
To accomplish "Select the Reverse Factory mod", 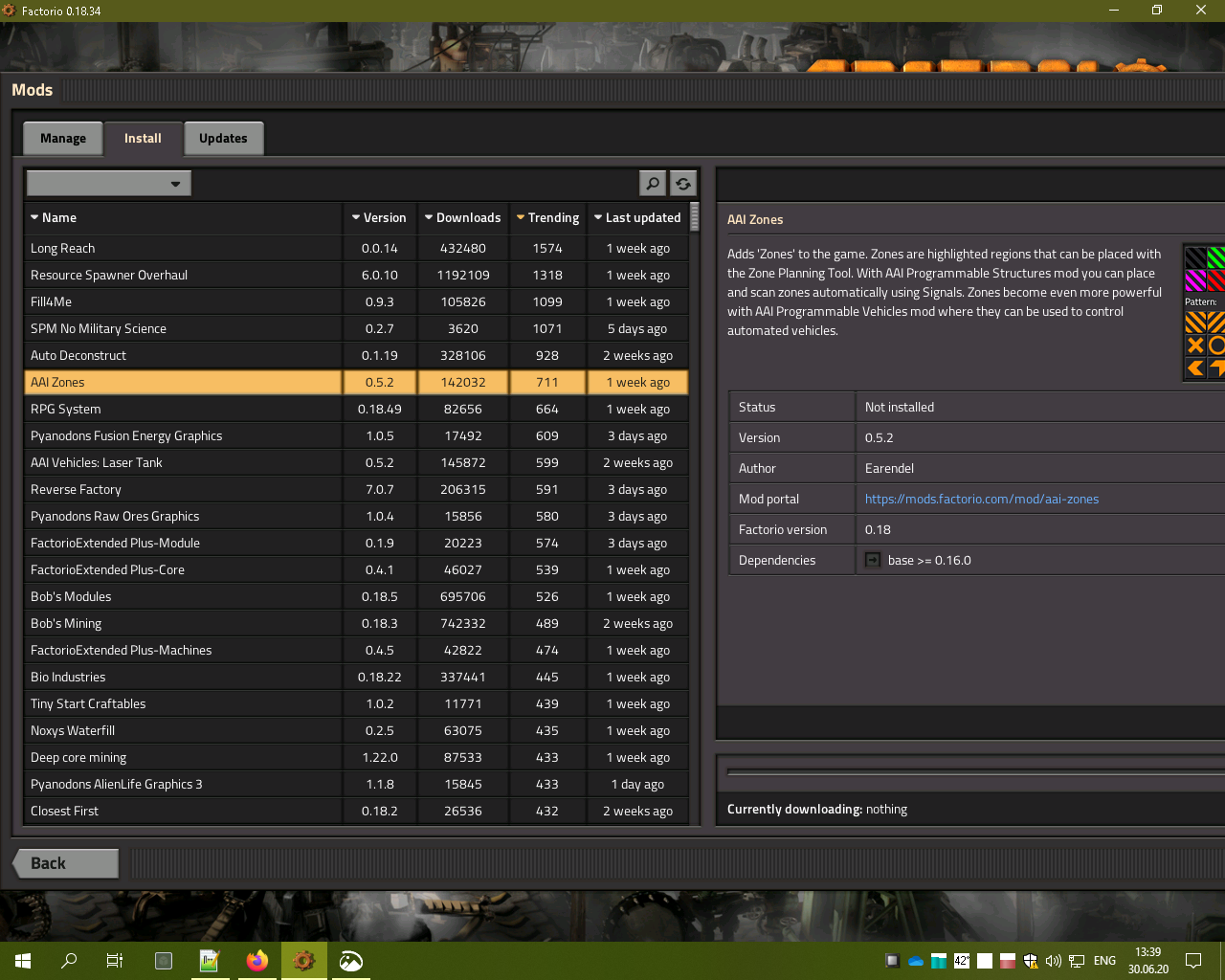I will click(x=356, y=489).
